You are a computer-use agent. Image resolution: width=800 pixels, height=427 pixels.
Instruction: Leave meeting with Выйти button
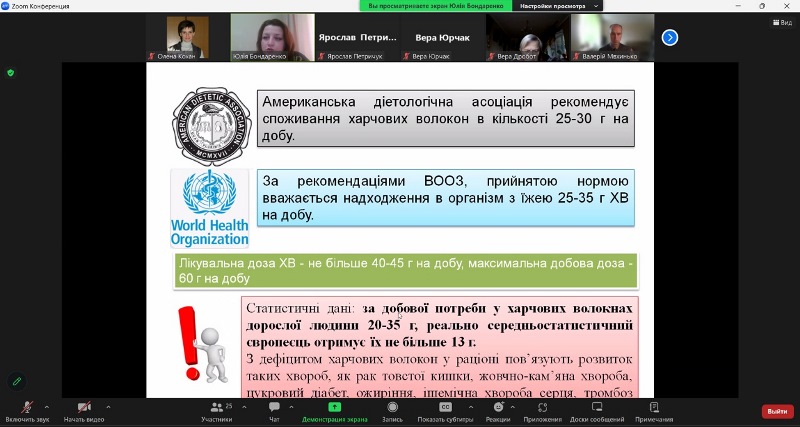point(778,411)
